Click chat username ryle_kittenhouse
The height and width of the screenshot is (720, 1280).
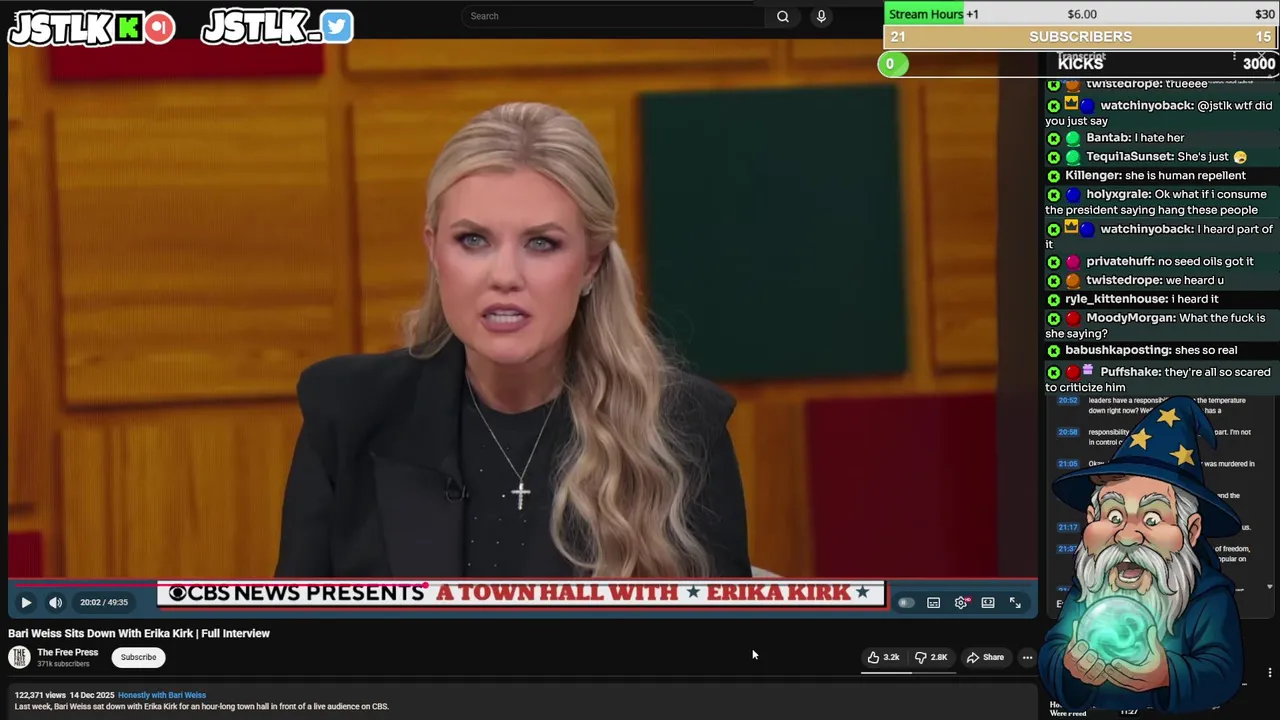click(x=1115, y=299)
